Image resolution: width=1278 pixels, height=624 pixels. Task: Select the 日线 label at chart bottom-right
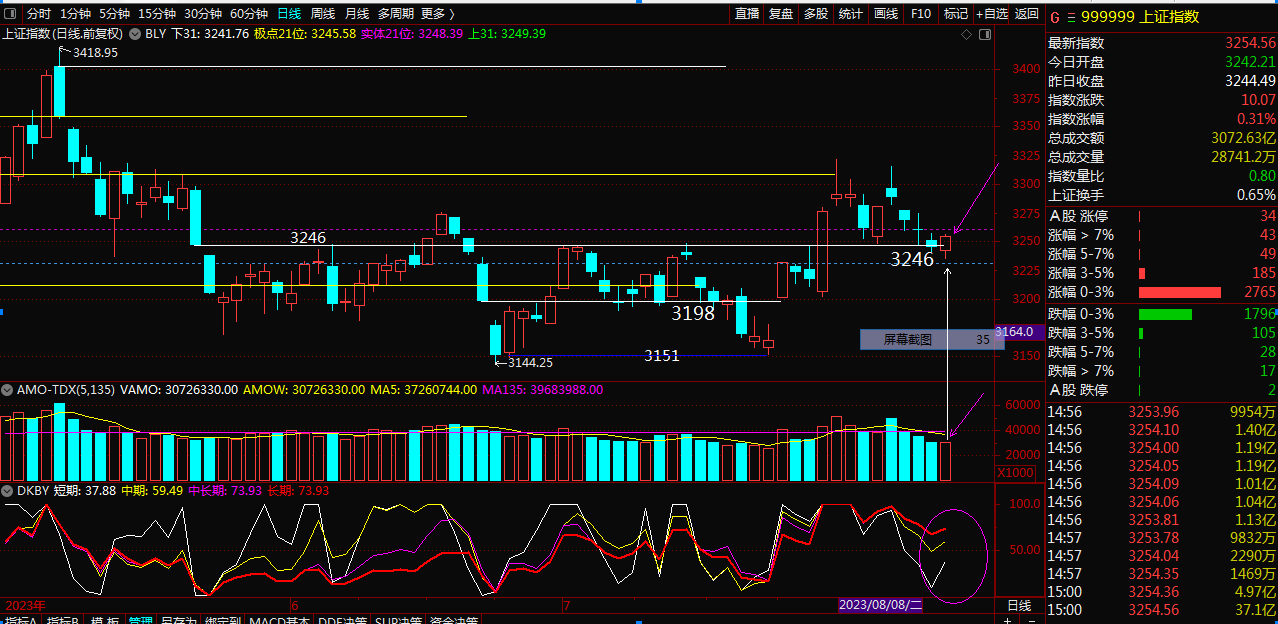point(1018,605)
